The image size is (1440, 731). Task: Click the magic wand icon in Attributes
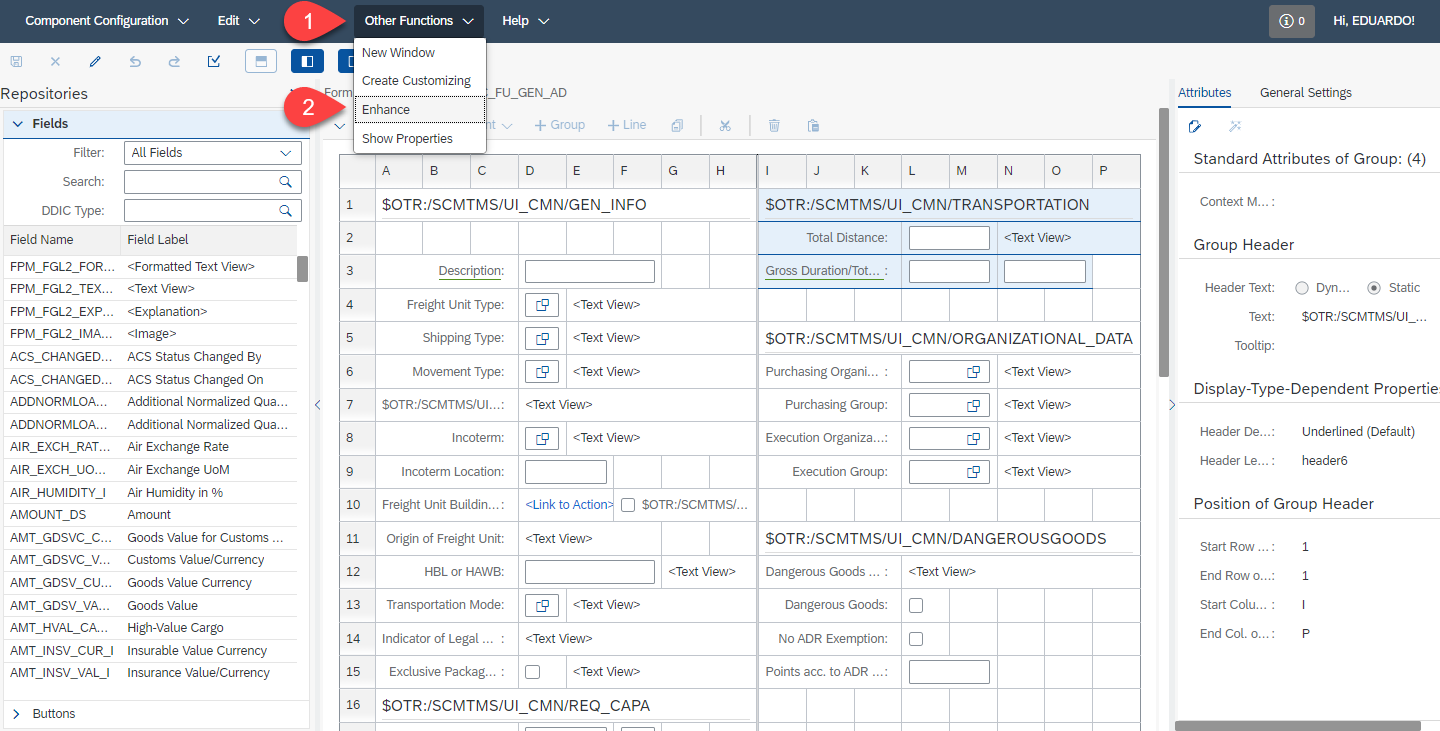tap(1235, 126)
